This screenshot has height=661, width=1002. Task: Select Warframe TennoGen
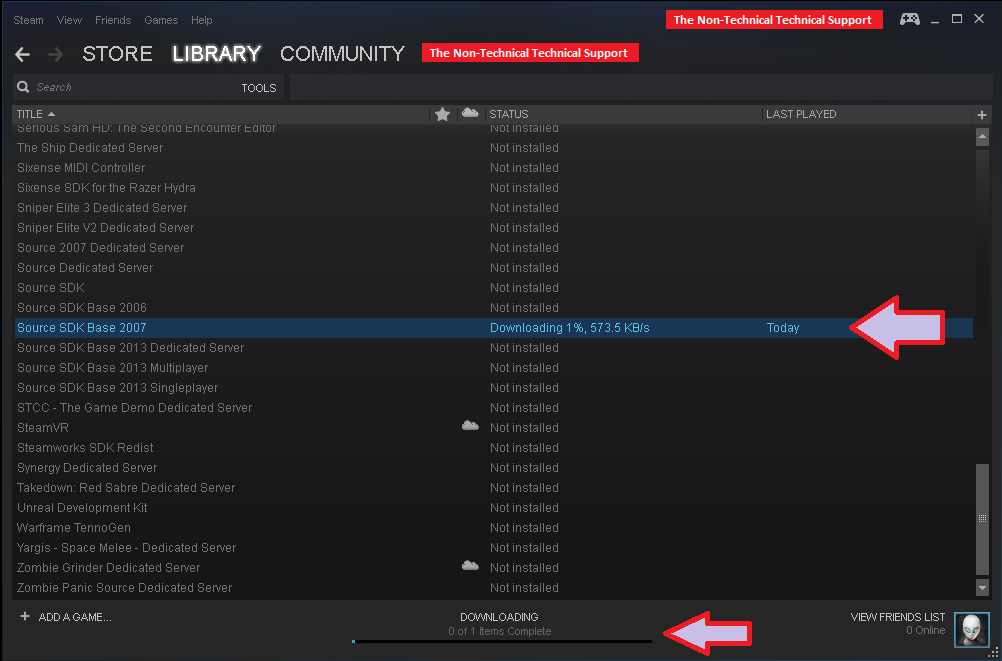click(73, 527)
